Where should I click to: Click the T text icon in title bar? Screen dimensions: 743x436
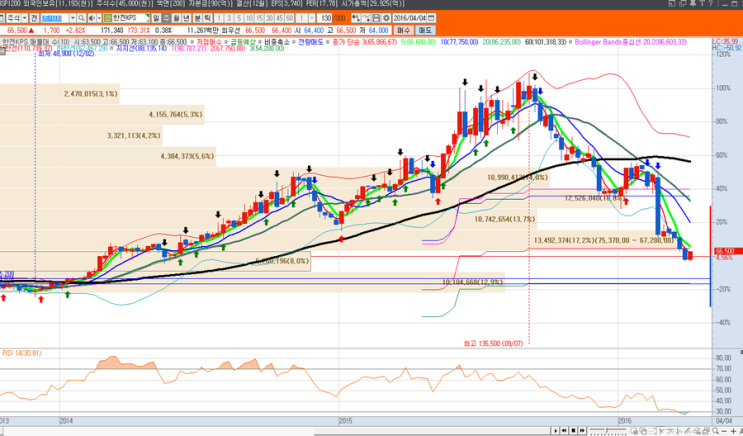701,3
